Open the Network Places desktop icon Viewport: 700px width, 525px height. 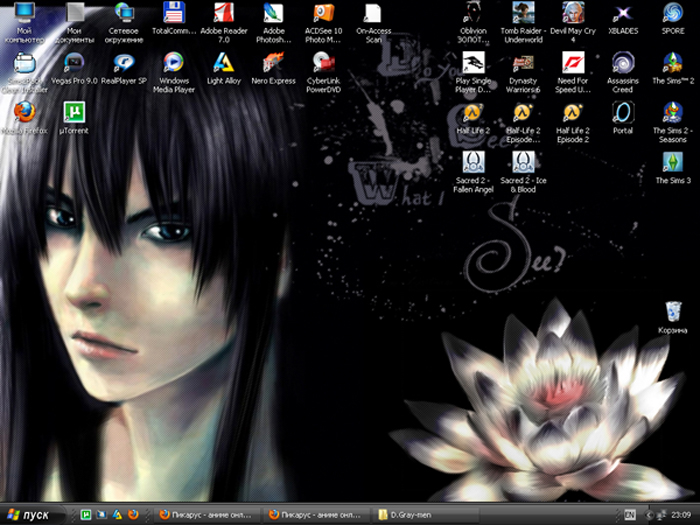[124, 22]
